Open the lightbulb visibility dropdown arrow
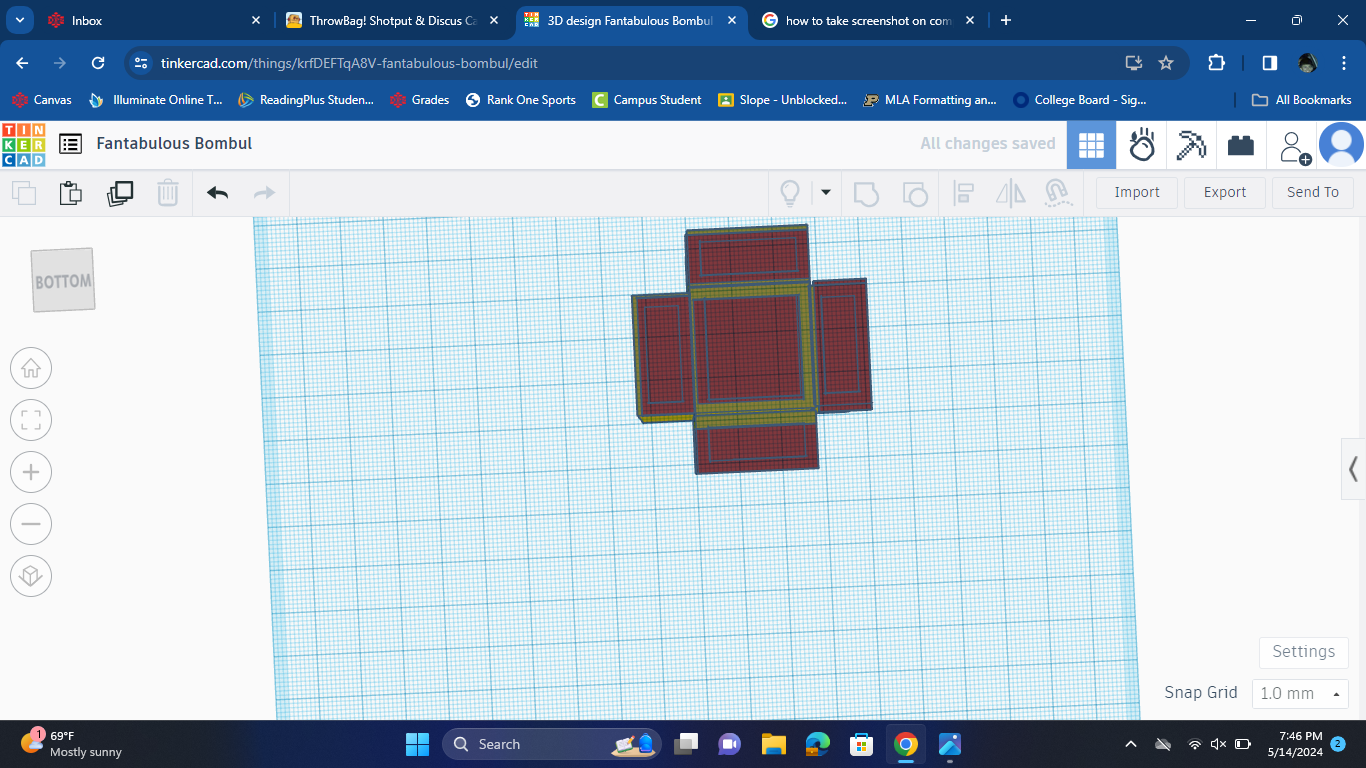This screenshot has height=768, width=1366. point(826,193)
